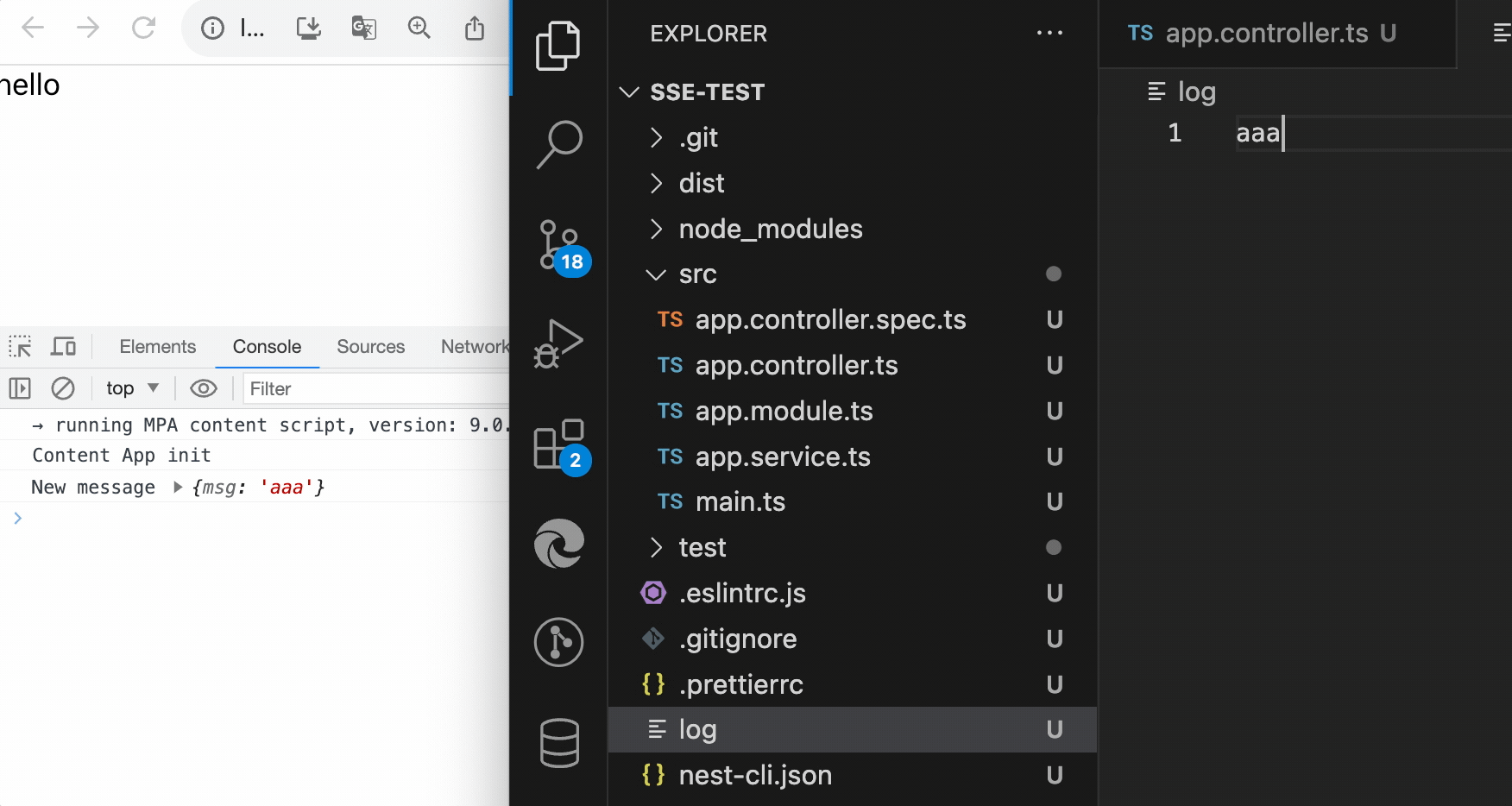This screenshot has height=806, width=1512.
Task: Open the Database icon in activity bar
Action: pyautogui.click(x=559, y=742)
